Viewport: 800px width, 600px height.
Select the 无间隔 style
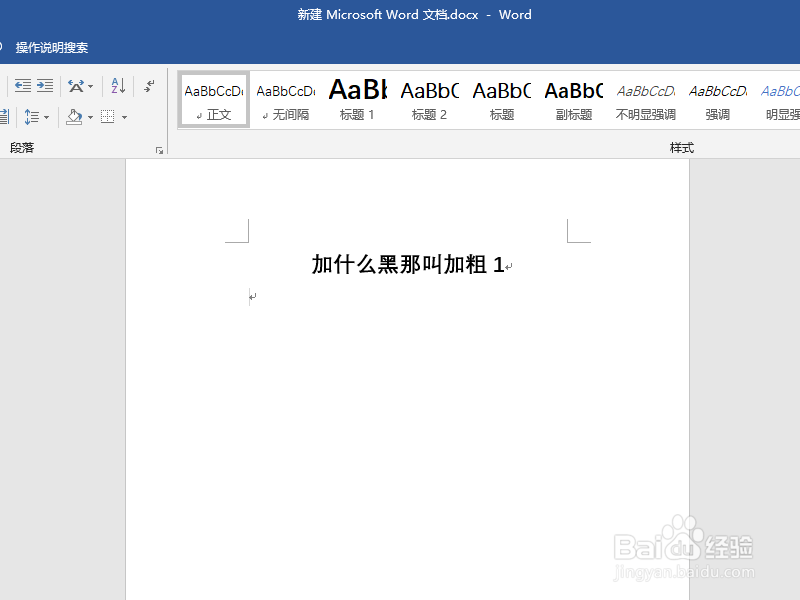285,99
